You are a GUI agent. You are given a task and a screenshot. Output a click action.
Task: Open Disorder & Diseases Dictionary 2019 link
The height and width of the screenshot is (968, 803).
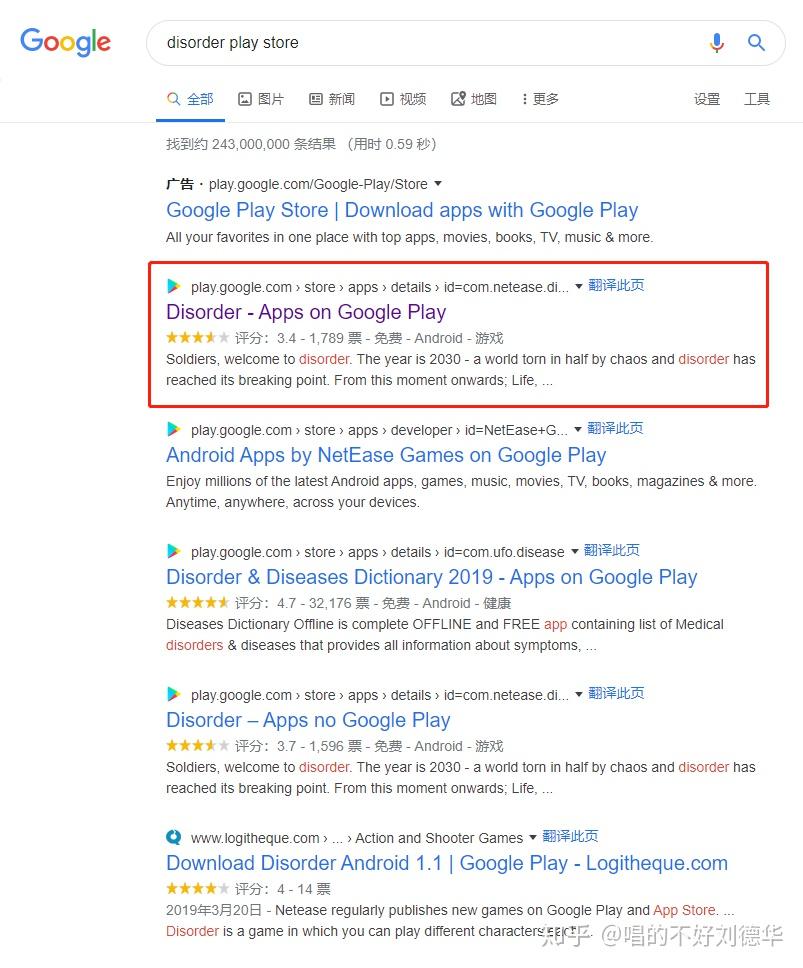click(x=431, y=577)
